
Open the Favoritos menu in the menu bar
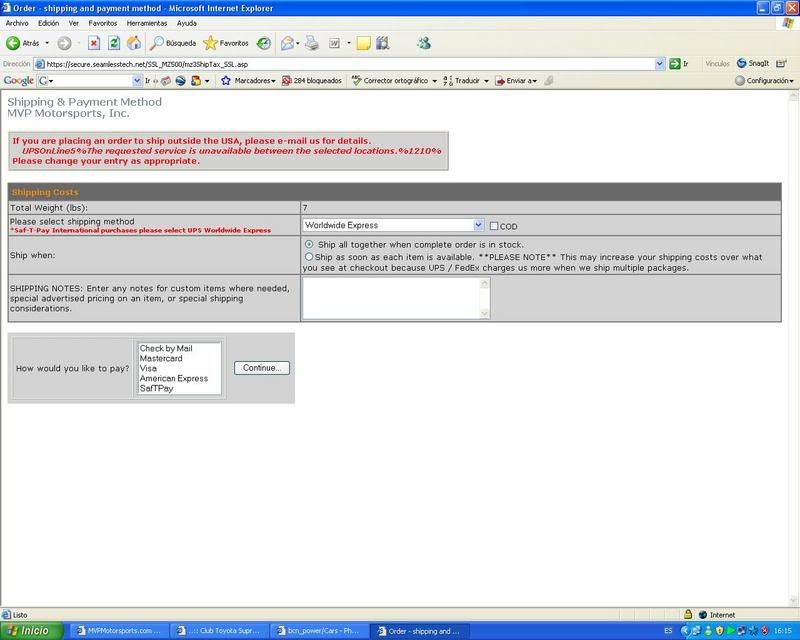tap(103, 23)
